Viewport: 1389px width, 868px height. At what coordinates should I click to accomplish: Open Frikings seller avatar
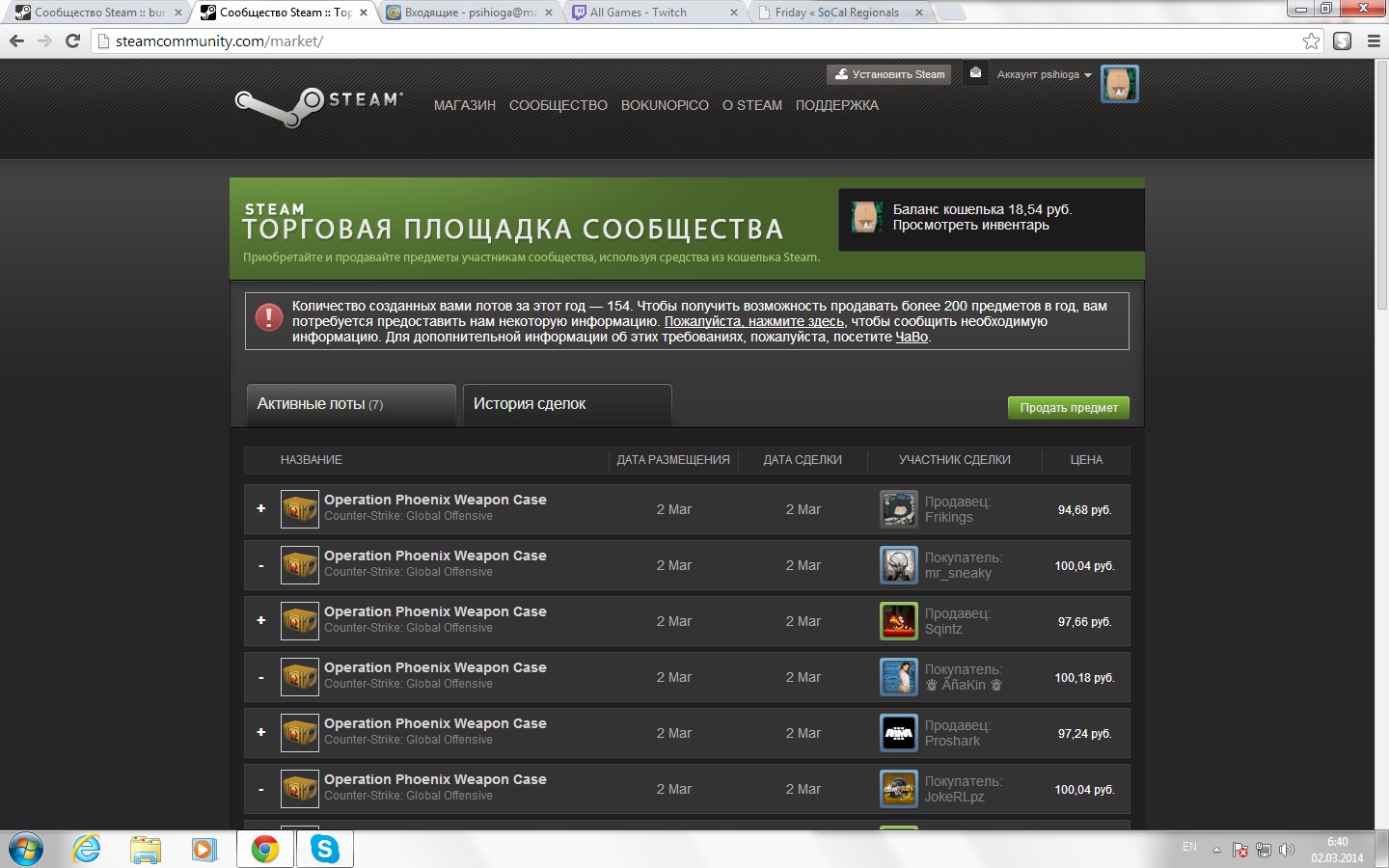click(x=899, y=509)
